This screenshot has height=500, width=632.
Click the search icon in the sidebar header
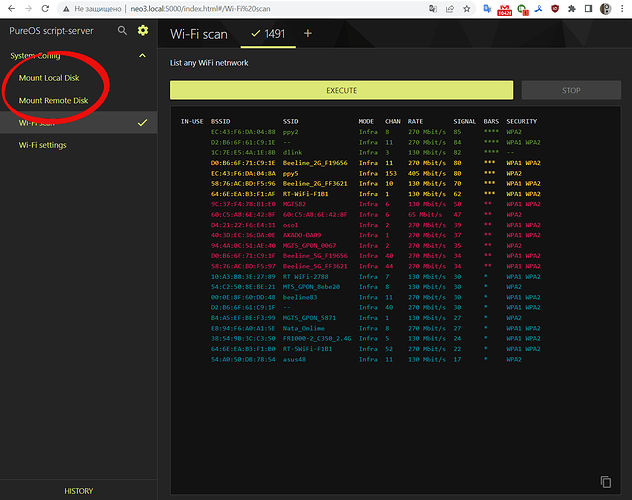tap(122, 31)
